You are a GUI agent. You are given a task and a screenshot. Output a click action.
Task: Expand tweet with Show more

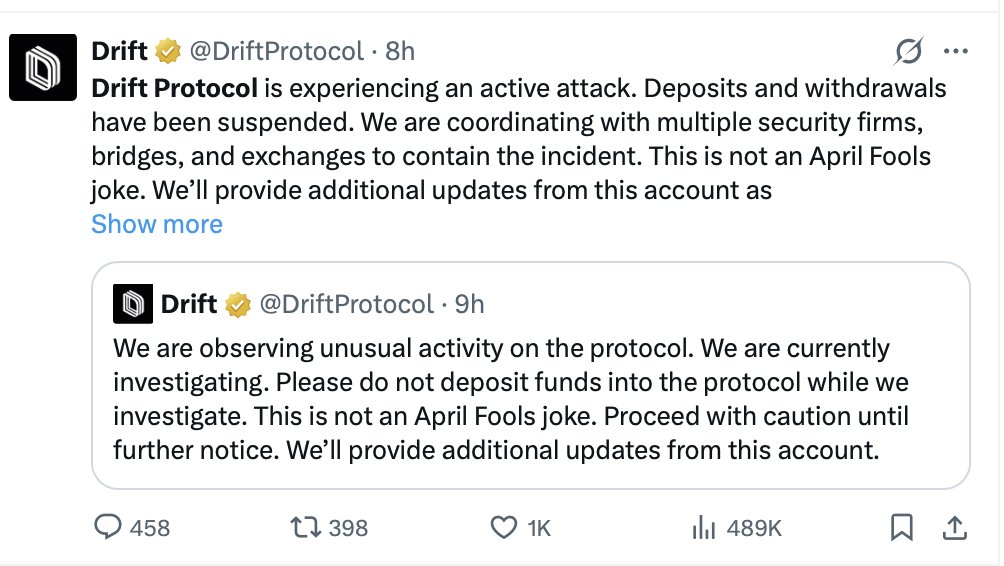point(157,223)
